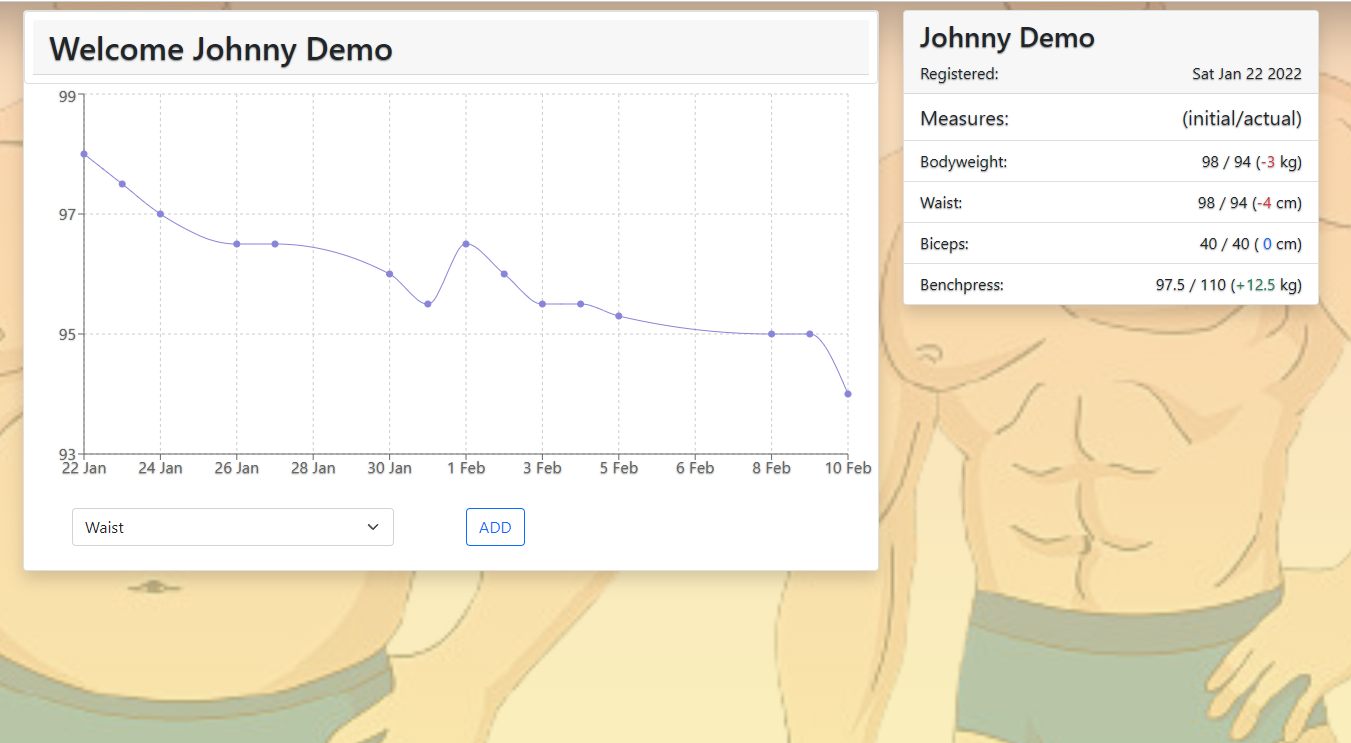Click the 'Biceps:' row label

944,244
